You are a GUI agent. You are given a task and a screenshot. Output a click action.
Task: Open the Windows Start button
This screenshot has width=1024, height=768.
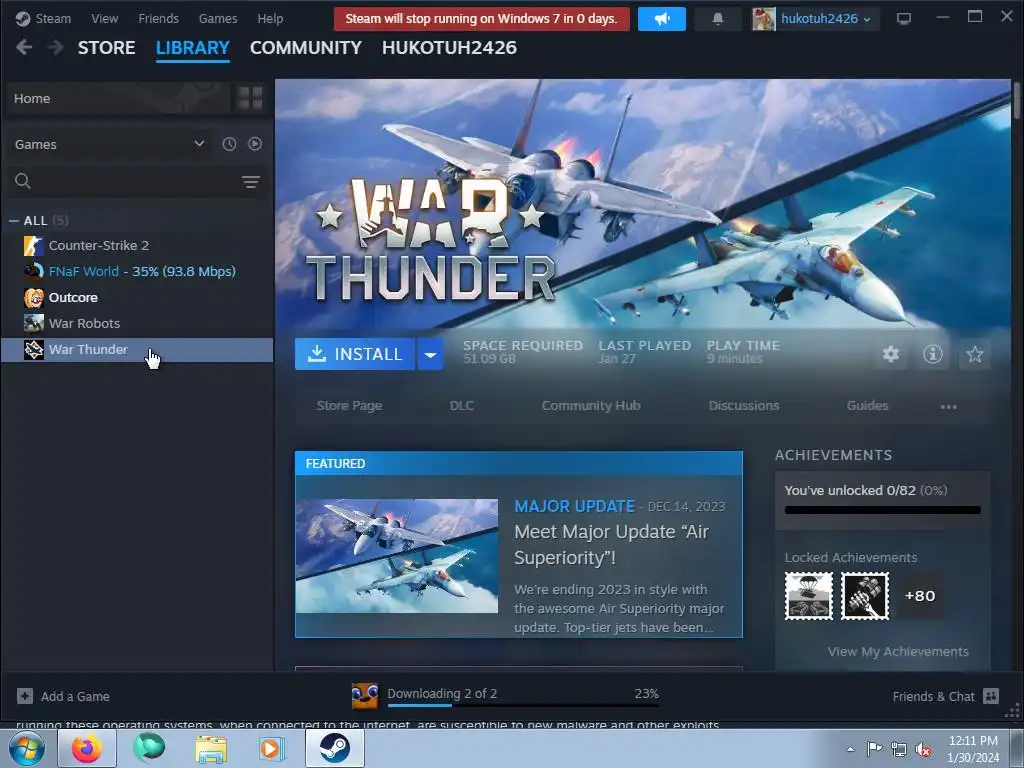pos(27,748)
